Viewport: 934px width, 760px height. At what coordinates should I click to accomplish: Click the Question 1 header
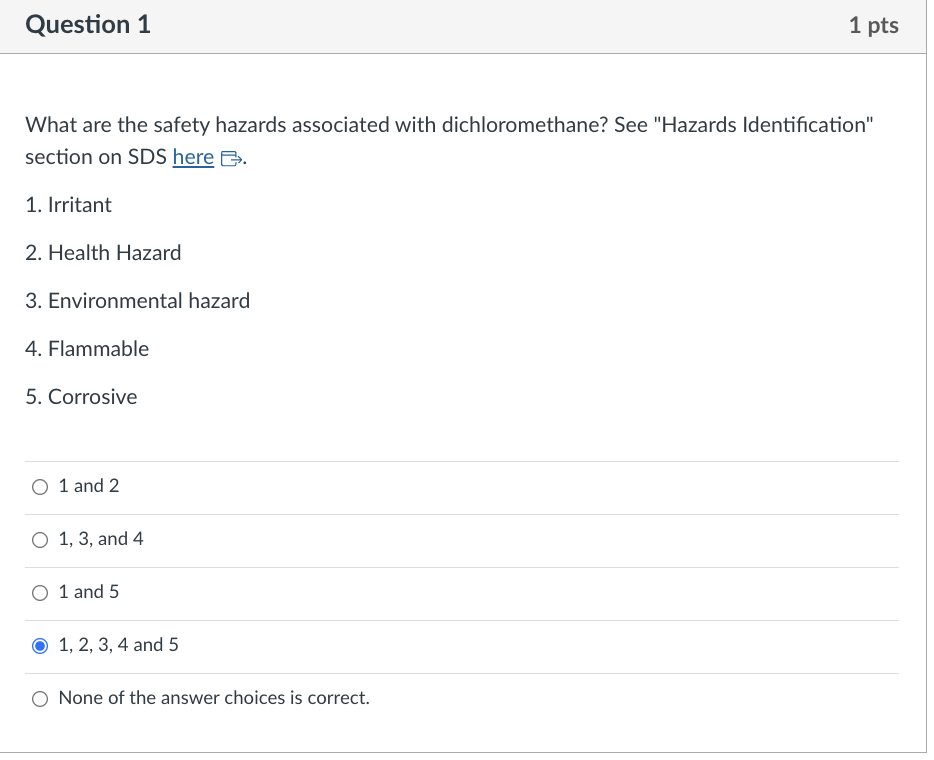[x=88, y=26]
